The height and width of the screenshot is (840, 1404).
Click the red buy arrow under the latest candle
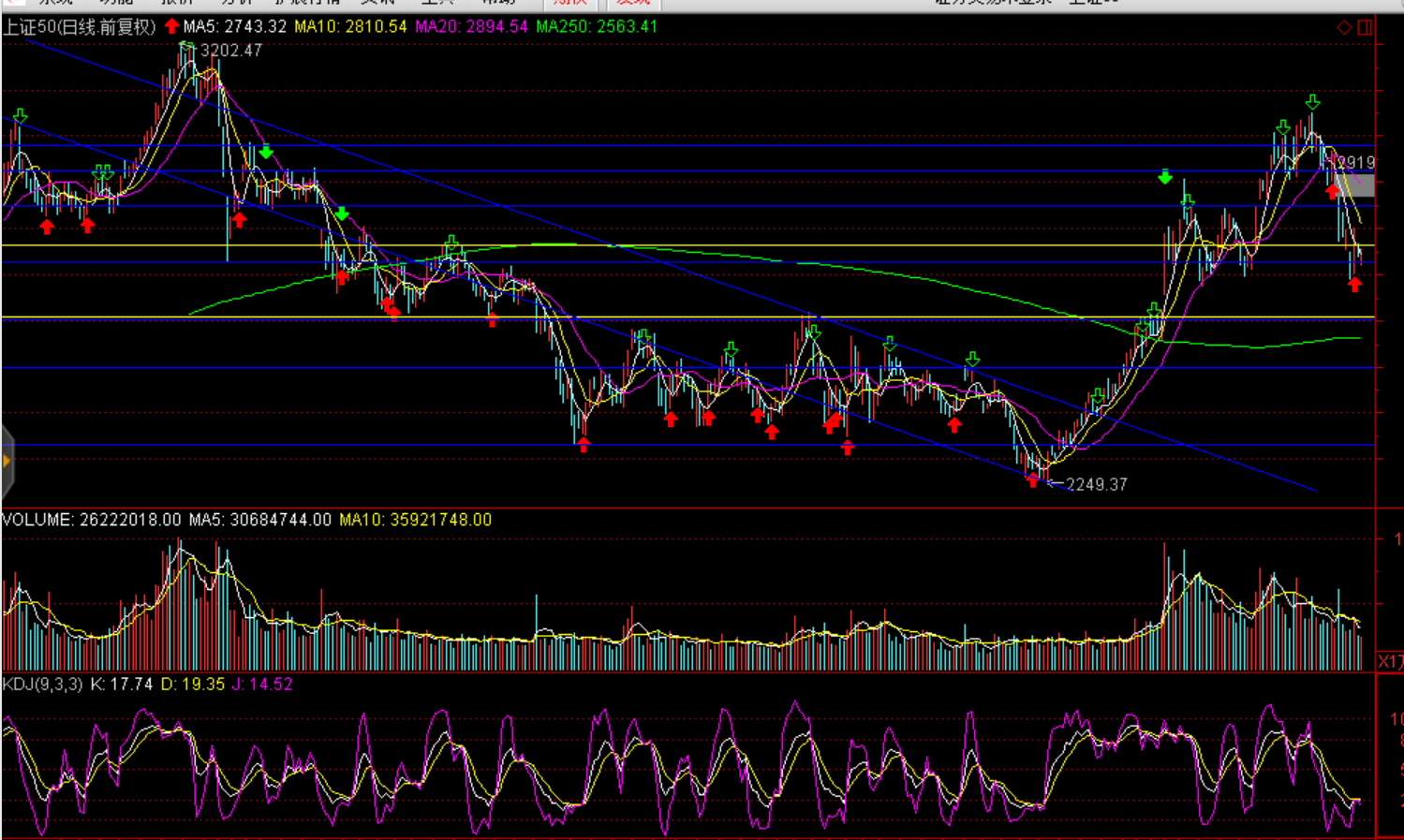[1354, 285]
